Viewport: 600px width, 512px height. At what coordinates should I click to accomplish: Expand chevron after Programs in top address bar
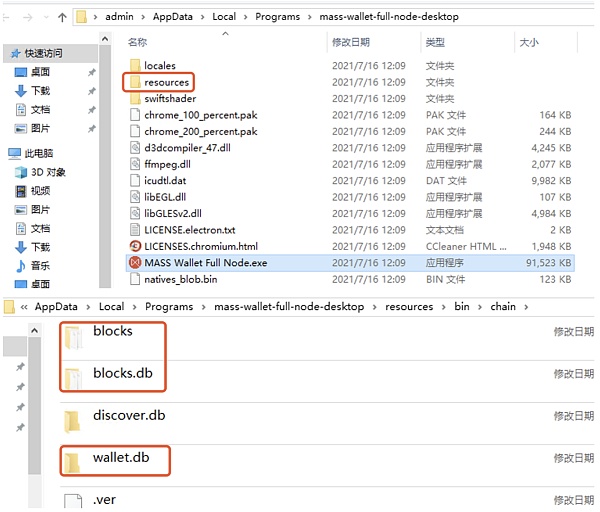pyautogui.click(x=310, y=17)
